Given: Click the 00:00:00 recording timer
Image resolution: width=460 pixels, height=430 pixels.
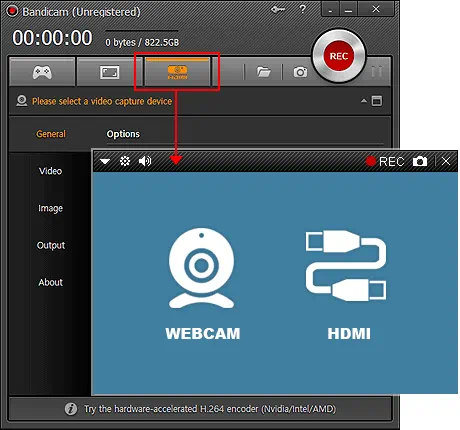Looking at the screenshot, I should tap(52, 38).
